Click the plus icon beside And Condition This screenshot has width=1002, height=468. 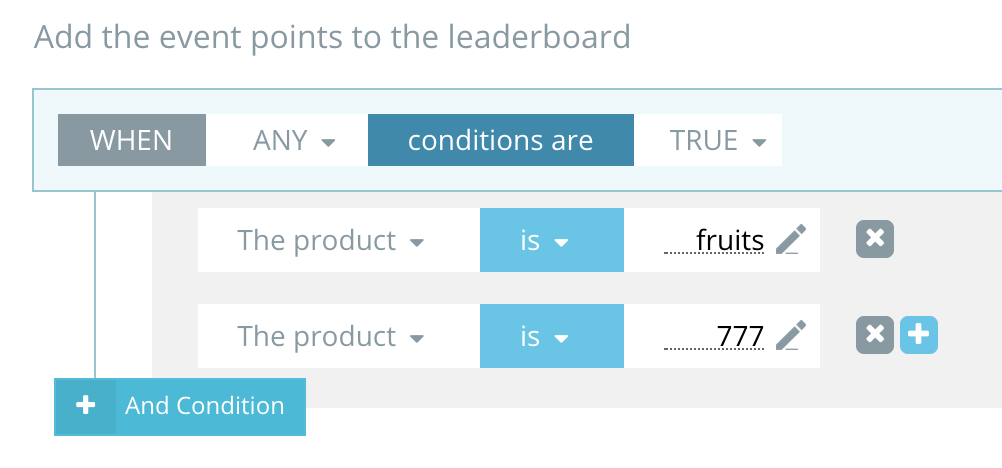(86, 406)
